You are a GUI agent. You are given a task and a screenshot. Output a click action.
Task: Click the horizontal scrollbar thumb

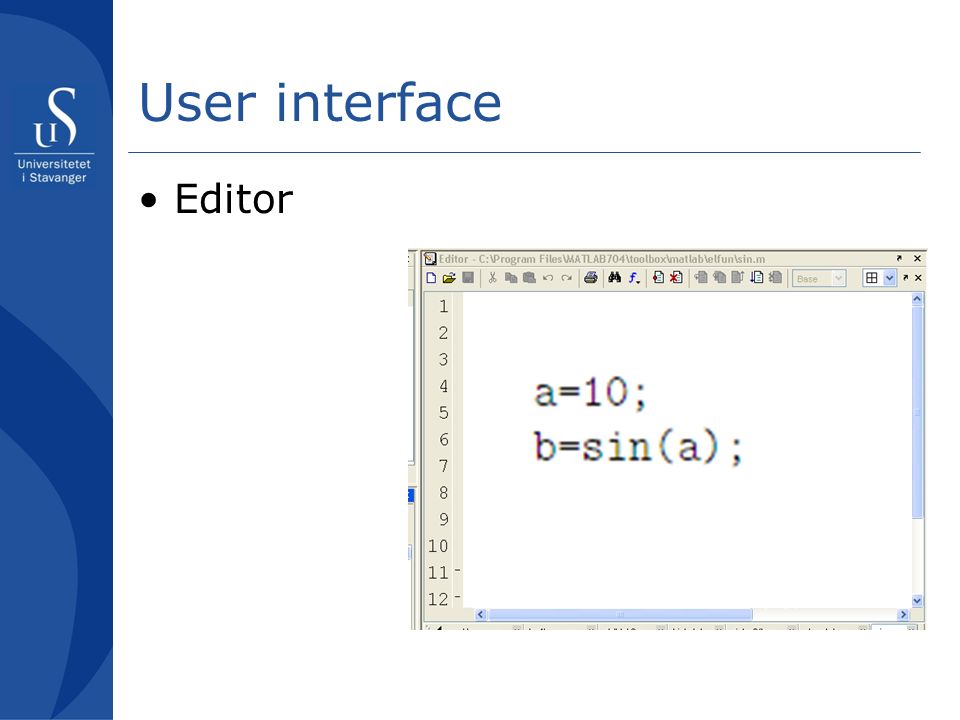[x=620, y=614]
